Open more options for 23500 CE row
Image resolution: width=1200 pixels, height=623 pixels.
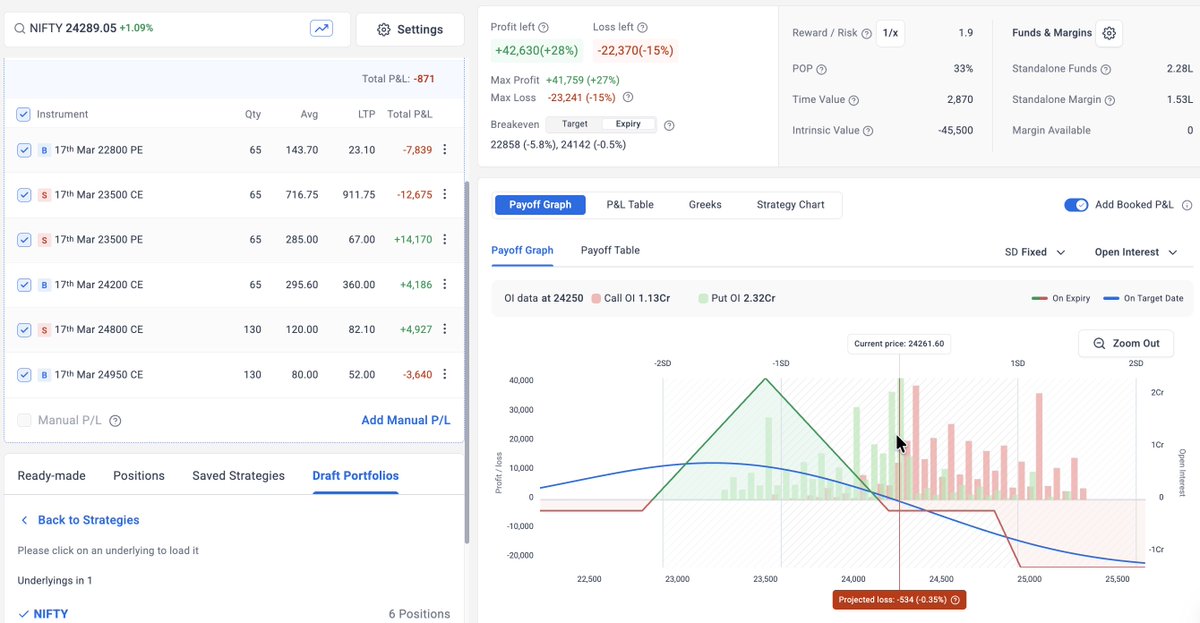point(445,195)
